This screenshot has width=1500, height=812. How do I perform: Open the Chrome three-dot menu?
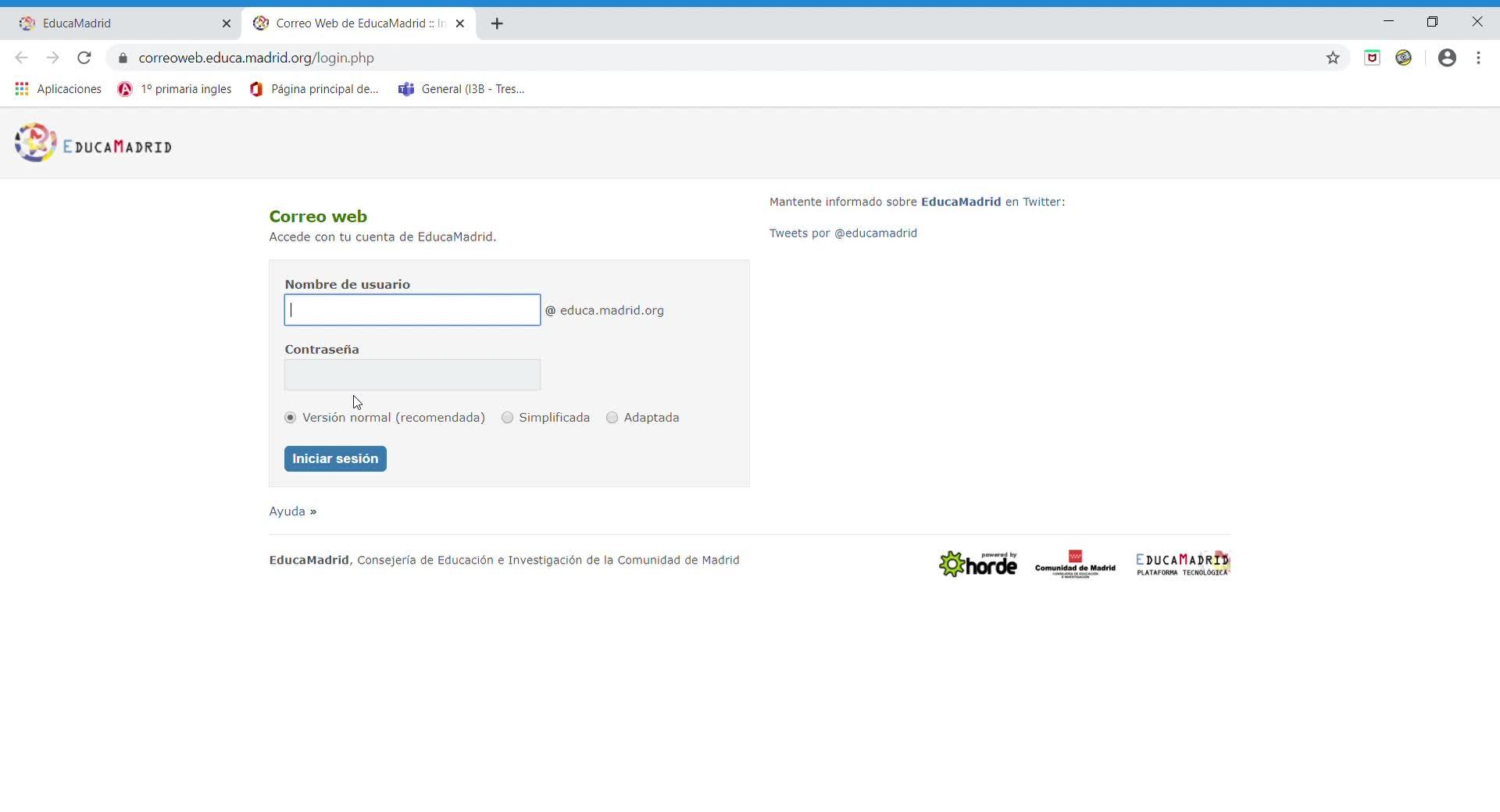click(1478, 58)
